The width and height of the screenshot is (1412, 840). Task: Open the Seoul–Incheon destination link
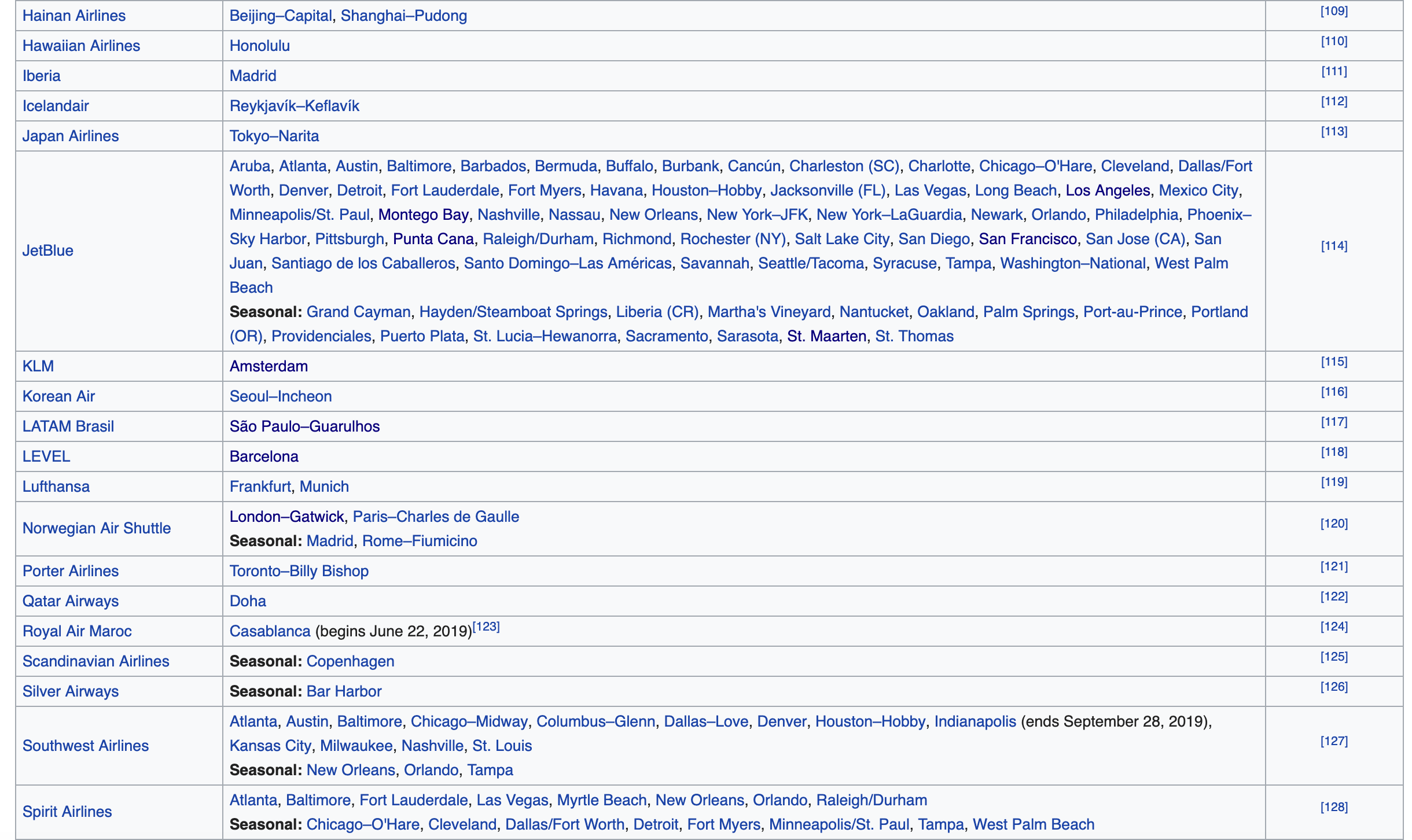(280, 396)
